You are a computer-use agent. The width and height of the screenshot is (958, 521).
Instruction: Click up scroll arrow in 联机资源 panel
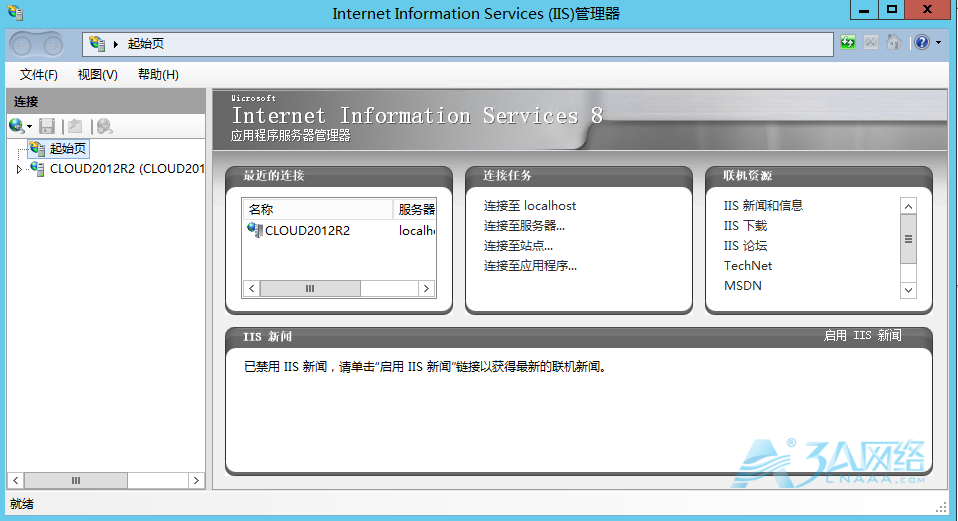pyautogui.click(x=909, y=206)
